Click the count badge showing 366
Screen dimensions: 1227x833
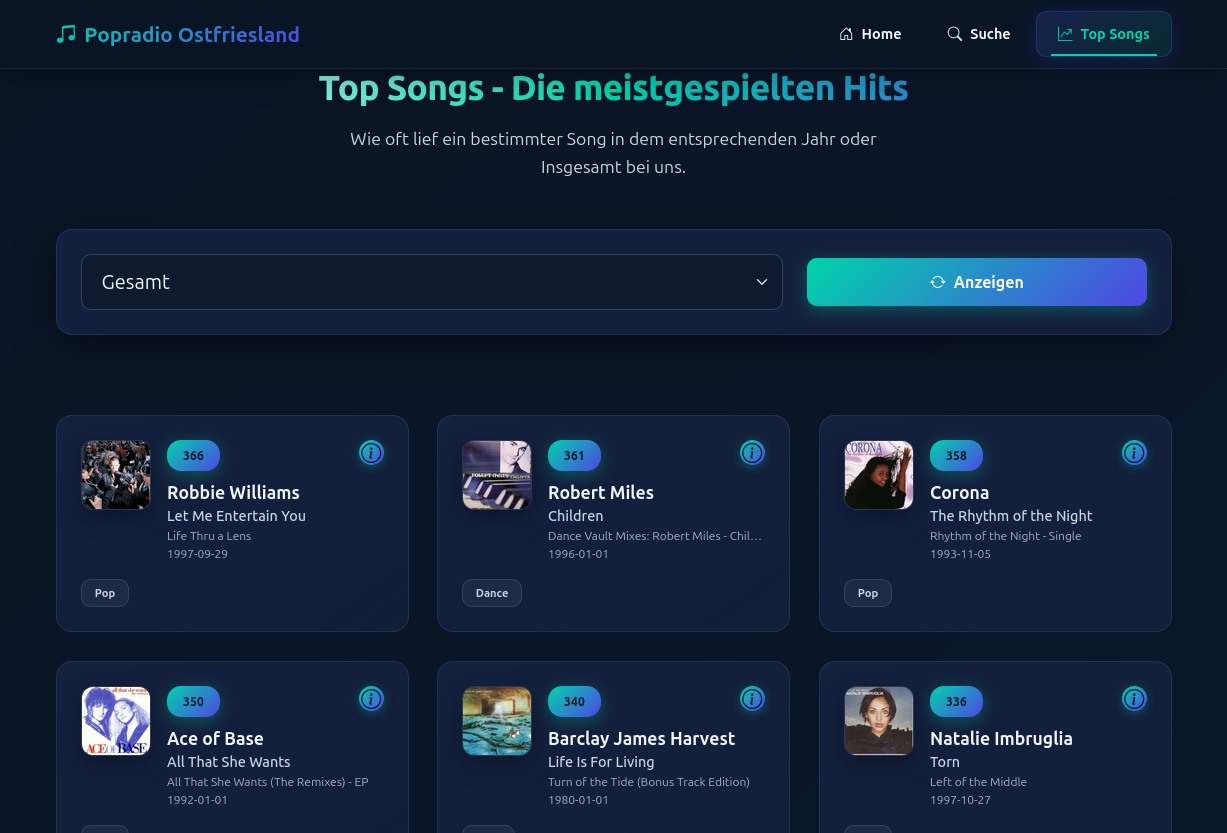(193, 455)
